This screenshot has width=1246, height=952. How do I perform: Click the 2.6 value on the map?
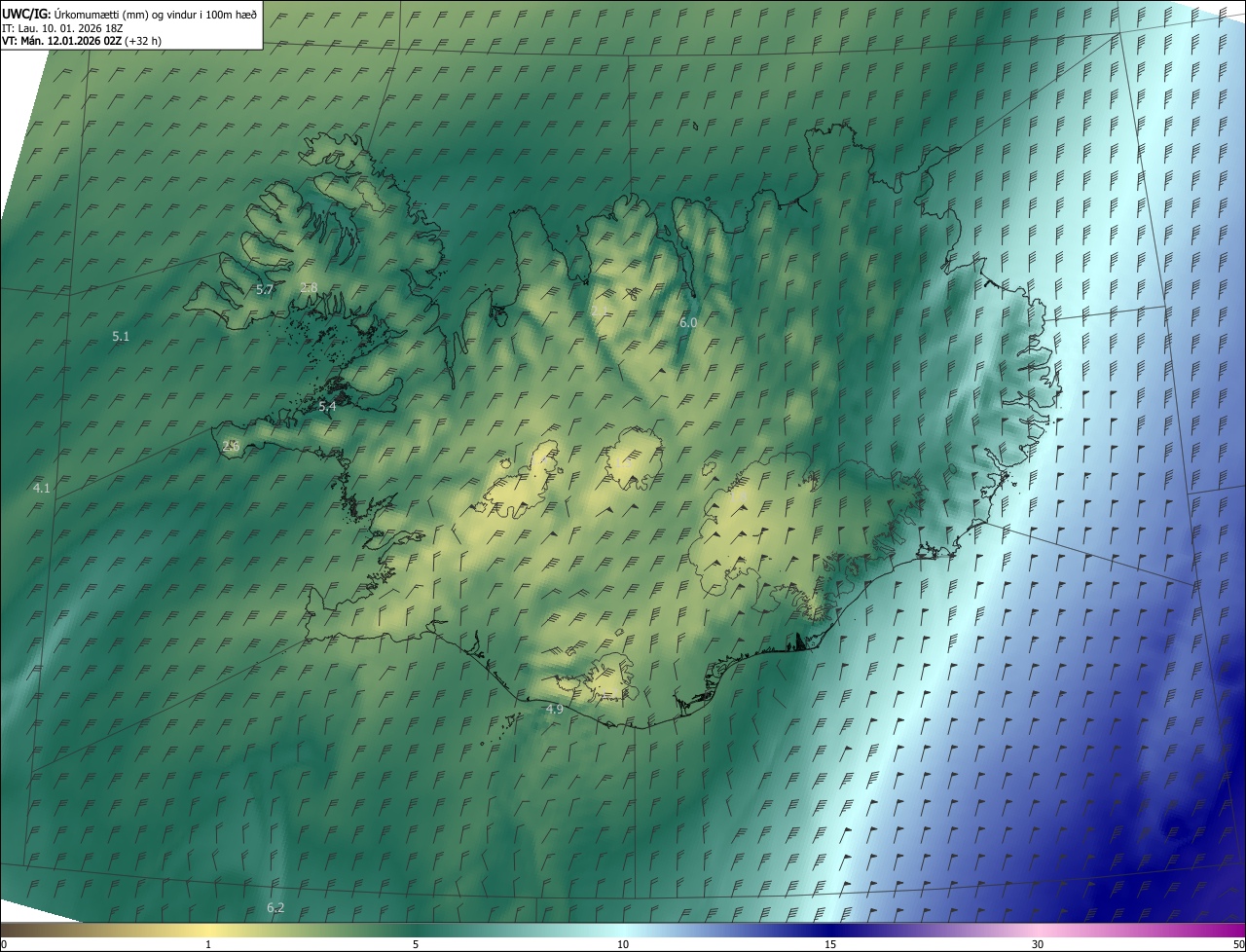231,446
